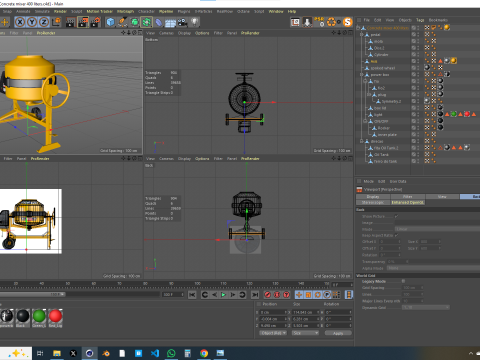Image resolution: width=480 pixels, height=360 pixels.
Task: Click the move tool cross icon
Action: (x=5, y=22)
